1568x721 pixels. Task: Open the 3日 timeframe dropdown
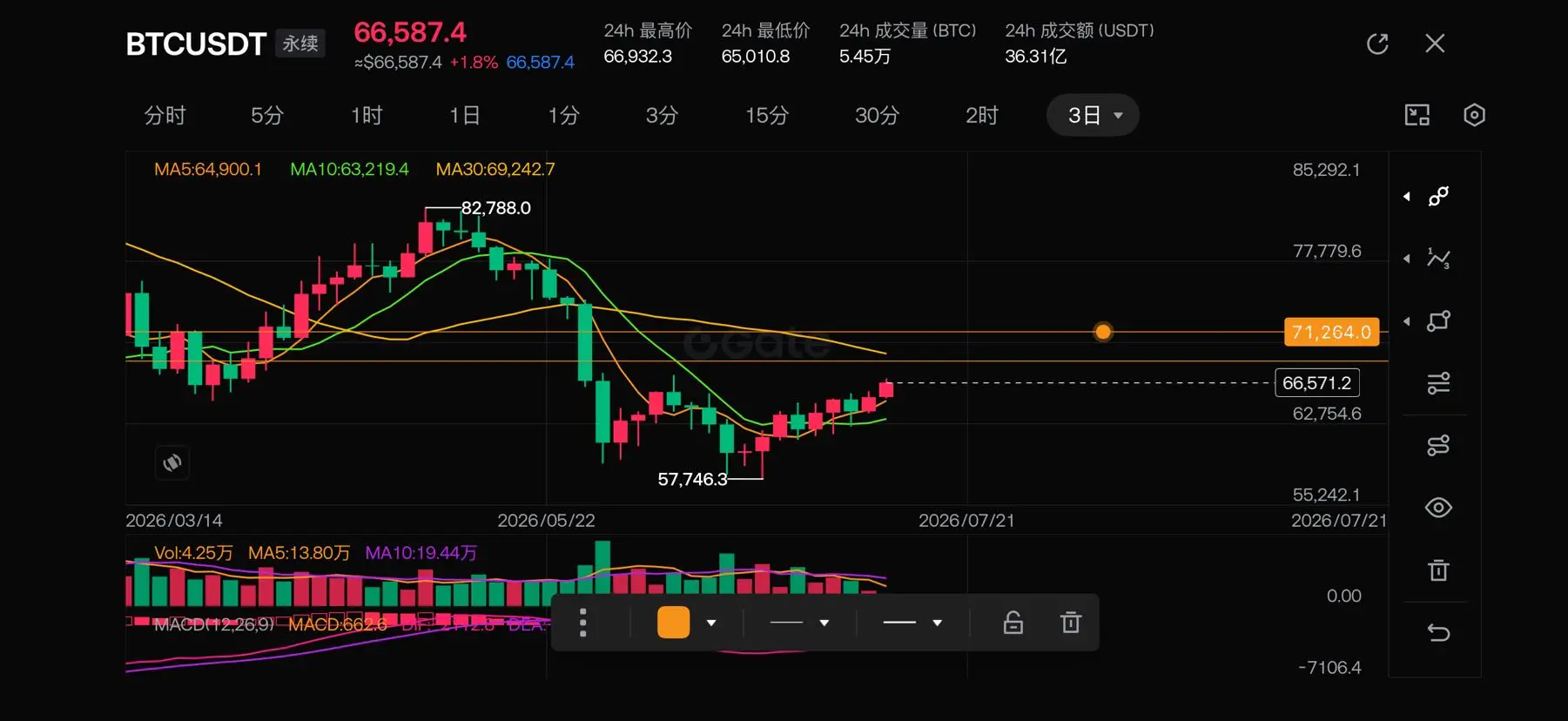(1093, 115)
